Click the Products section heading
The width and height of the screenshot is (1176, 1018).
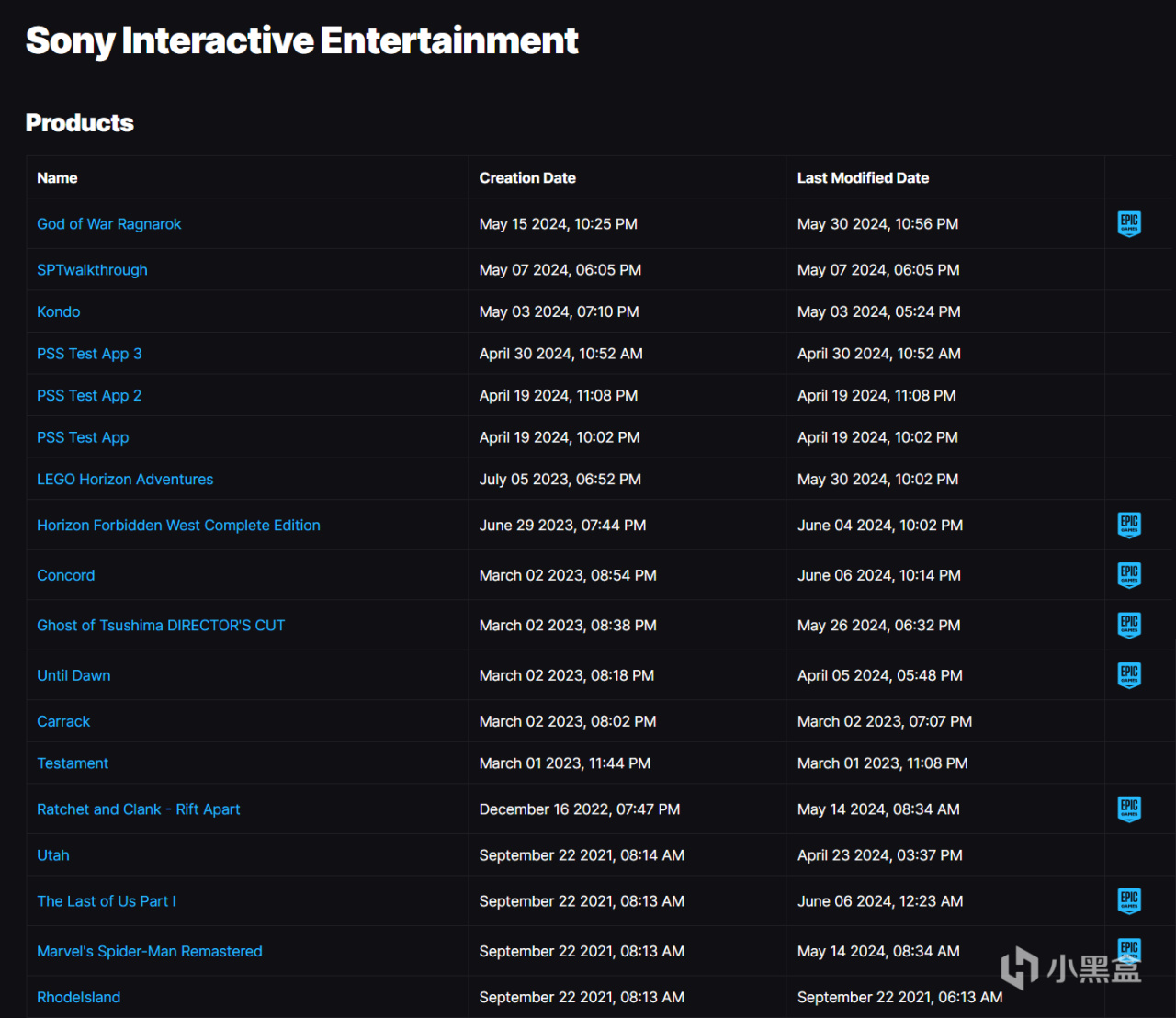[80, 123]
